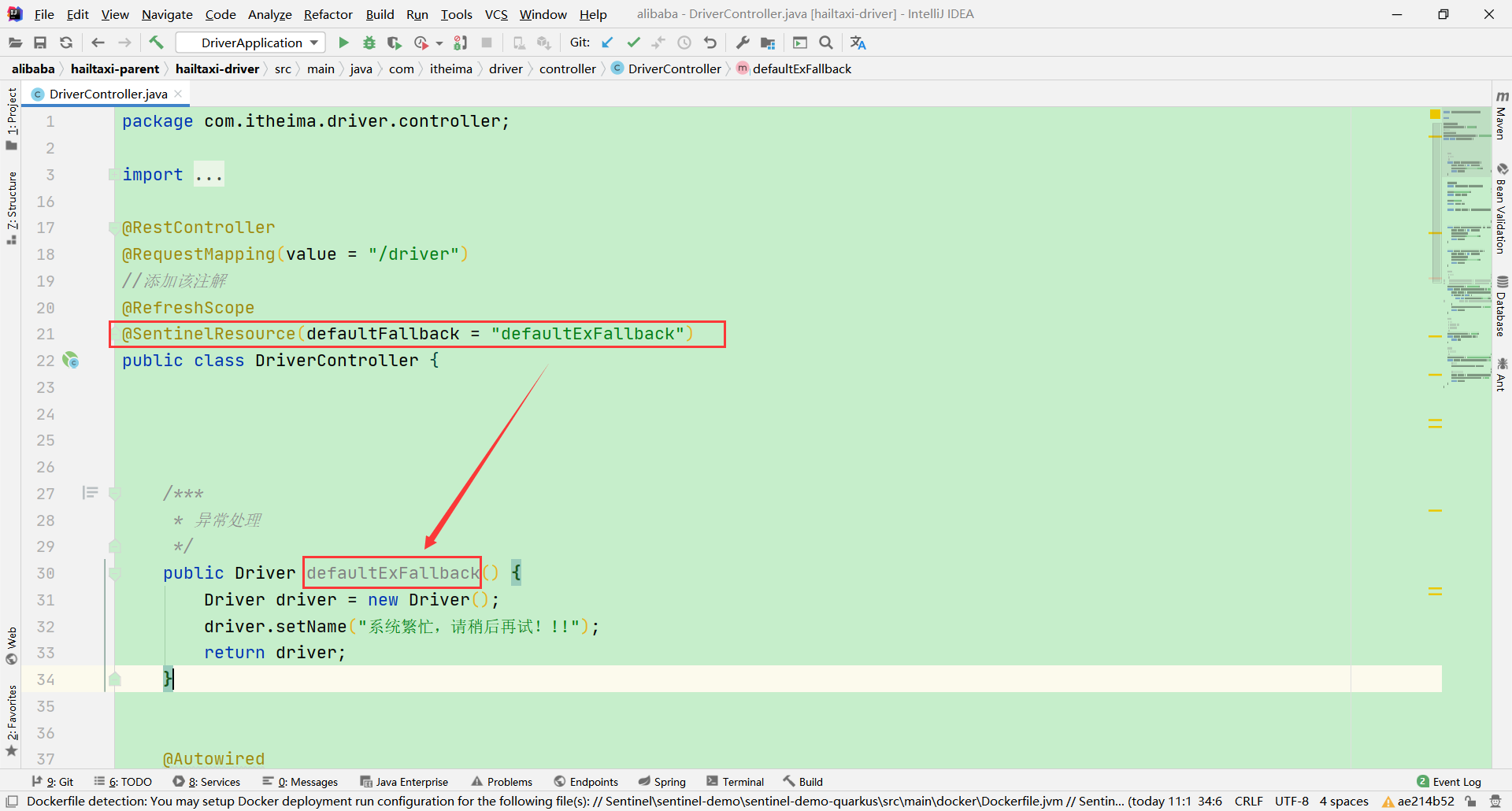Viewport: 1512px width, 811px height.
Task: Click the Save All toolbar icon
Action: (x=40, y=43)
